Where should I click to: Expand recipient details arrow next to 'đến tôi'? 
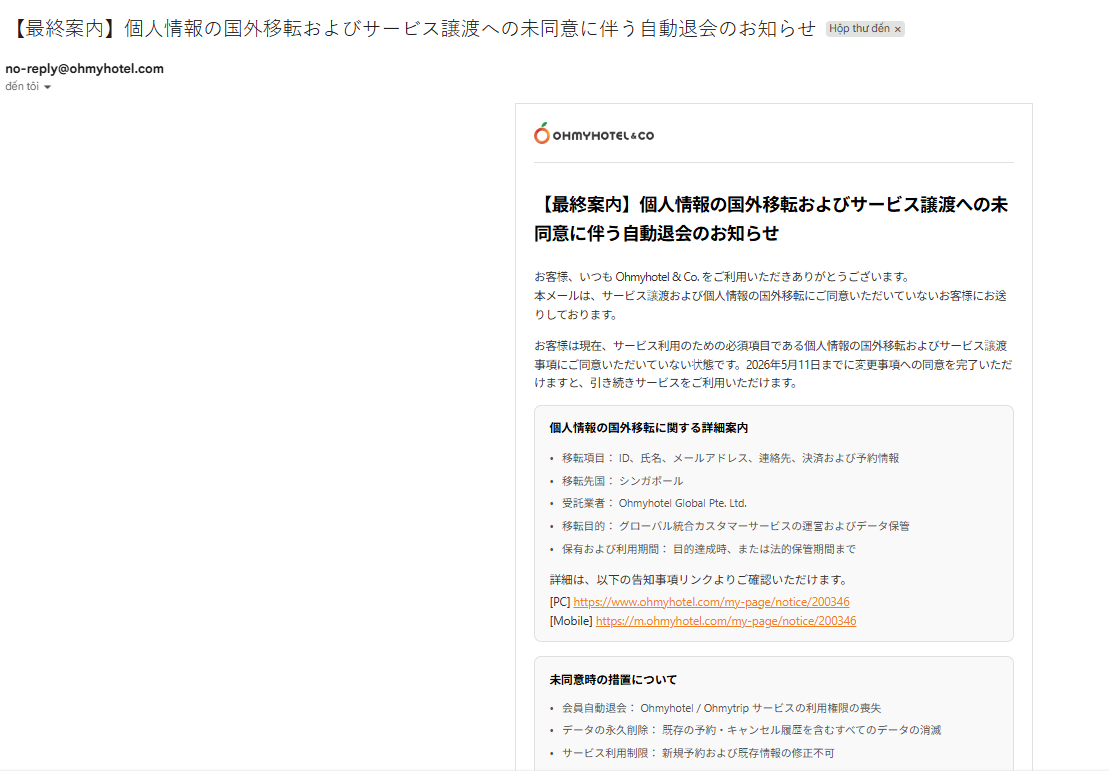[47, 87]
